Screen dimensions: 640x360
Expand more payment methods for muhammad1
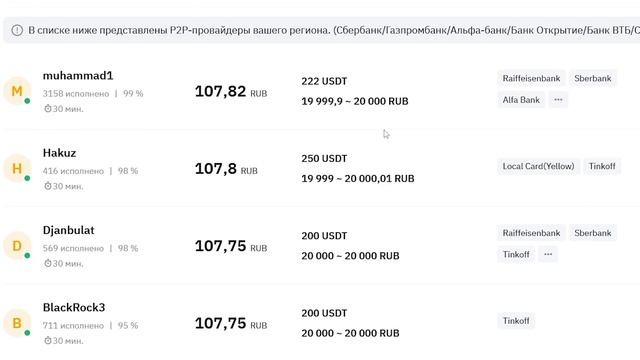click(x=558, y=100)
